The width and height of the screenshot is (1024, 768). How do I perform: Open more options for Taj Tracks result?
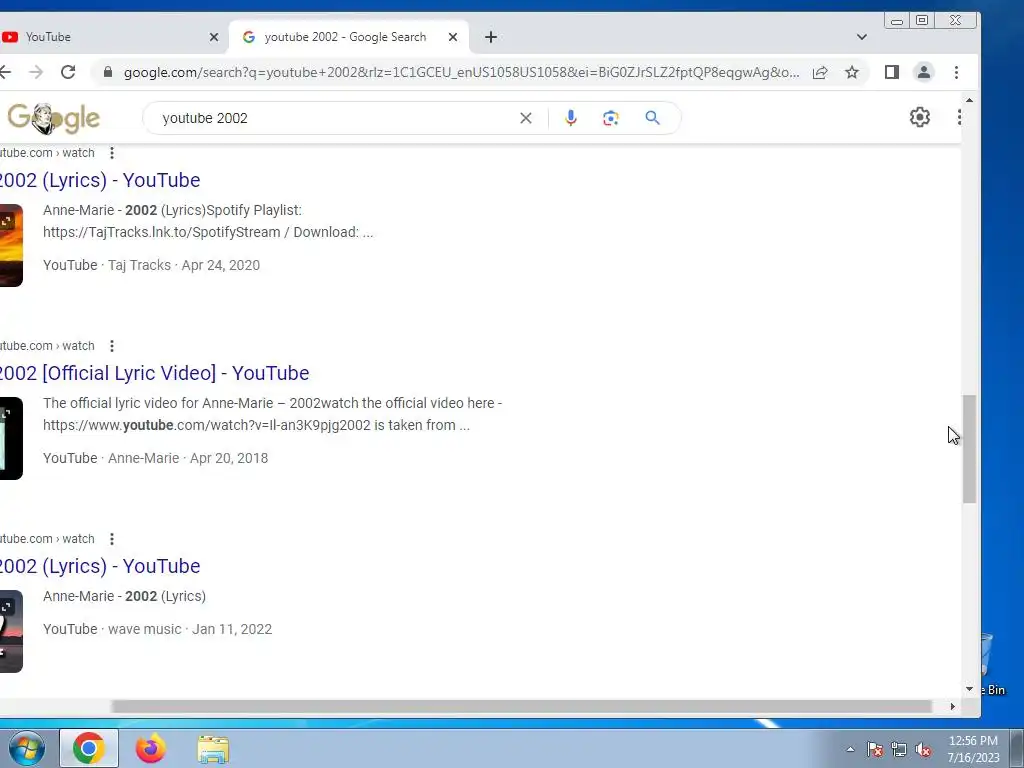pos(112,153)
